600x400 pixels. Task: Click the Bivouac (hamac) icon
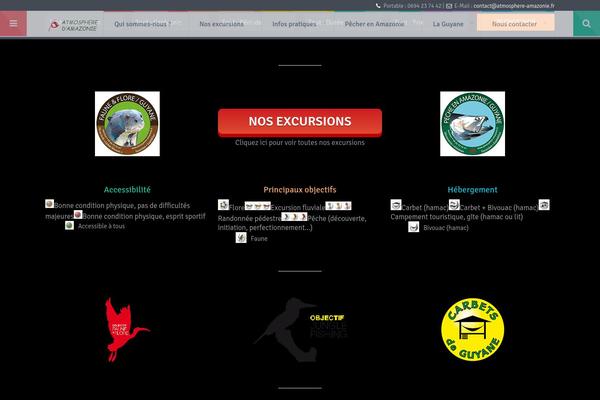pos(414,227)
